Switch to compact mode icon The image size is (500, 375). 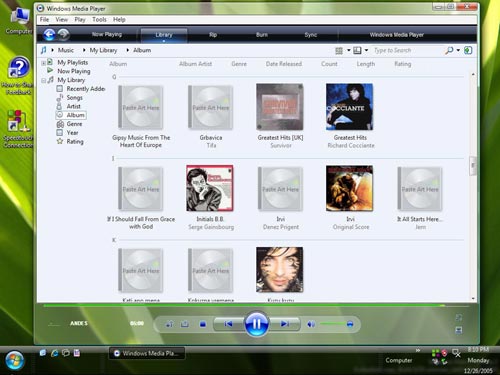pos(459,330)
